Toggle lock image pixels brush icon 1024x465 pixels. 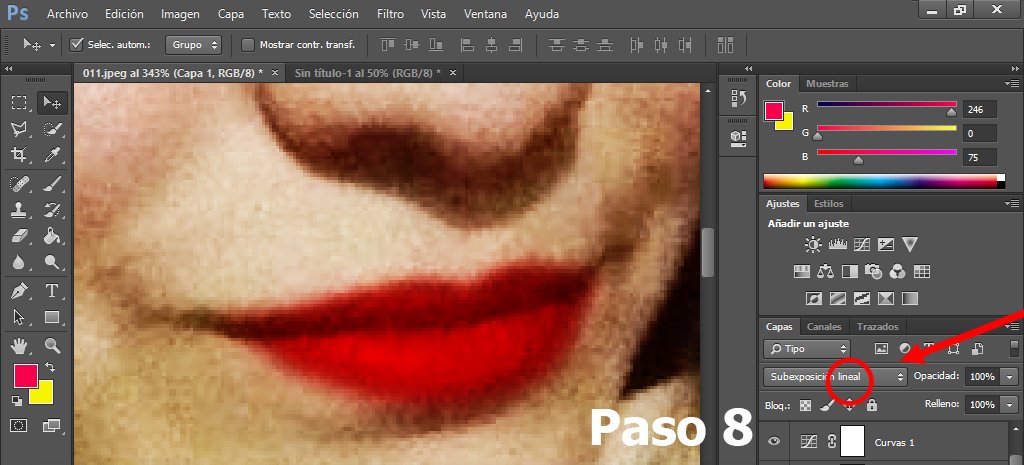click(827, 406)
